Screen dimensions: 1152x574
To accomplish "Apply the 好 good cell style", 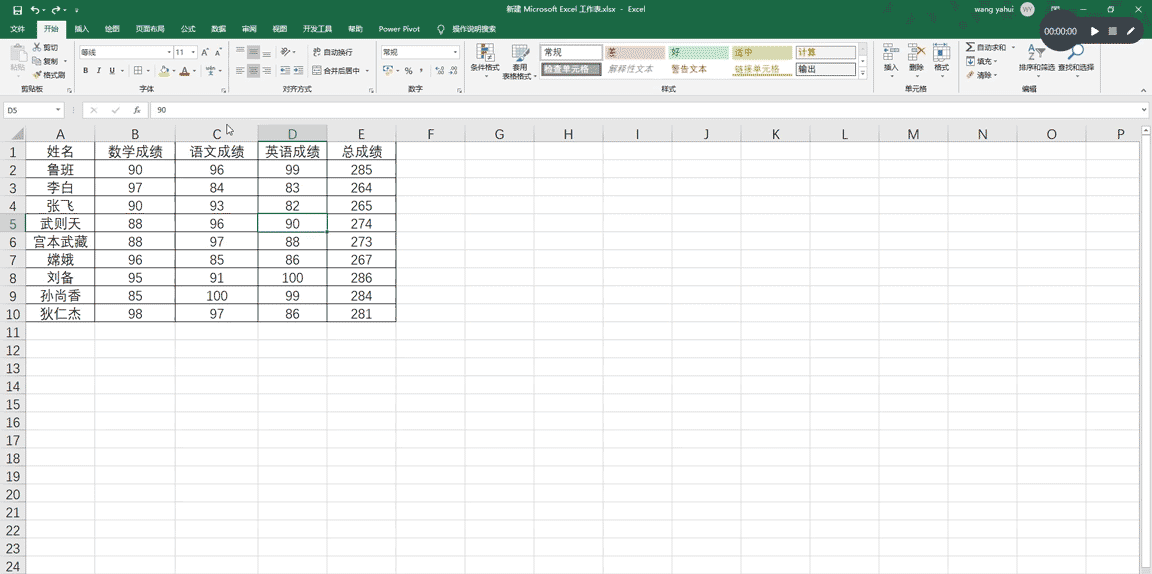I will tap(697, 53).
